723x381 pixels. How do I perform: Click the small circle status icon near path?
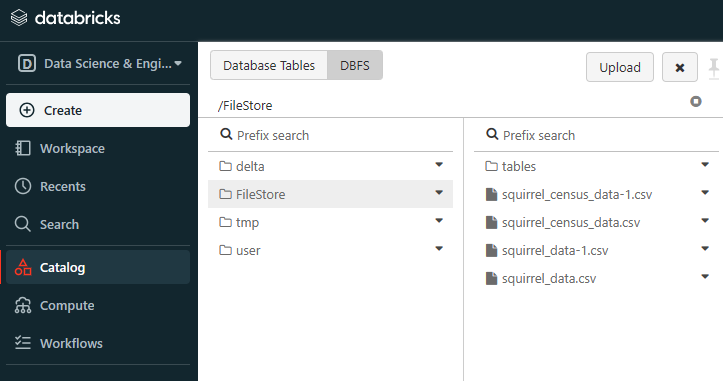pyautogui.click(x=696, y=101)
